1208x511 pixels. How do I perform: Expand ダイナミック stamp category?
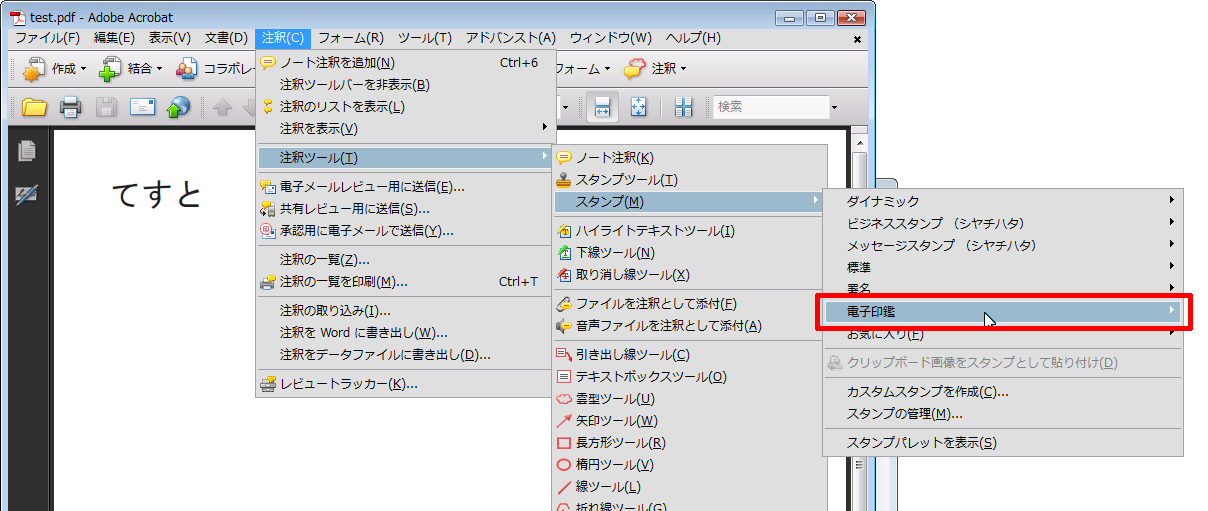point(1003,202)
